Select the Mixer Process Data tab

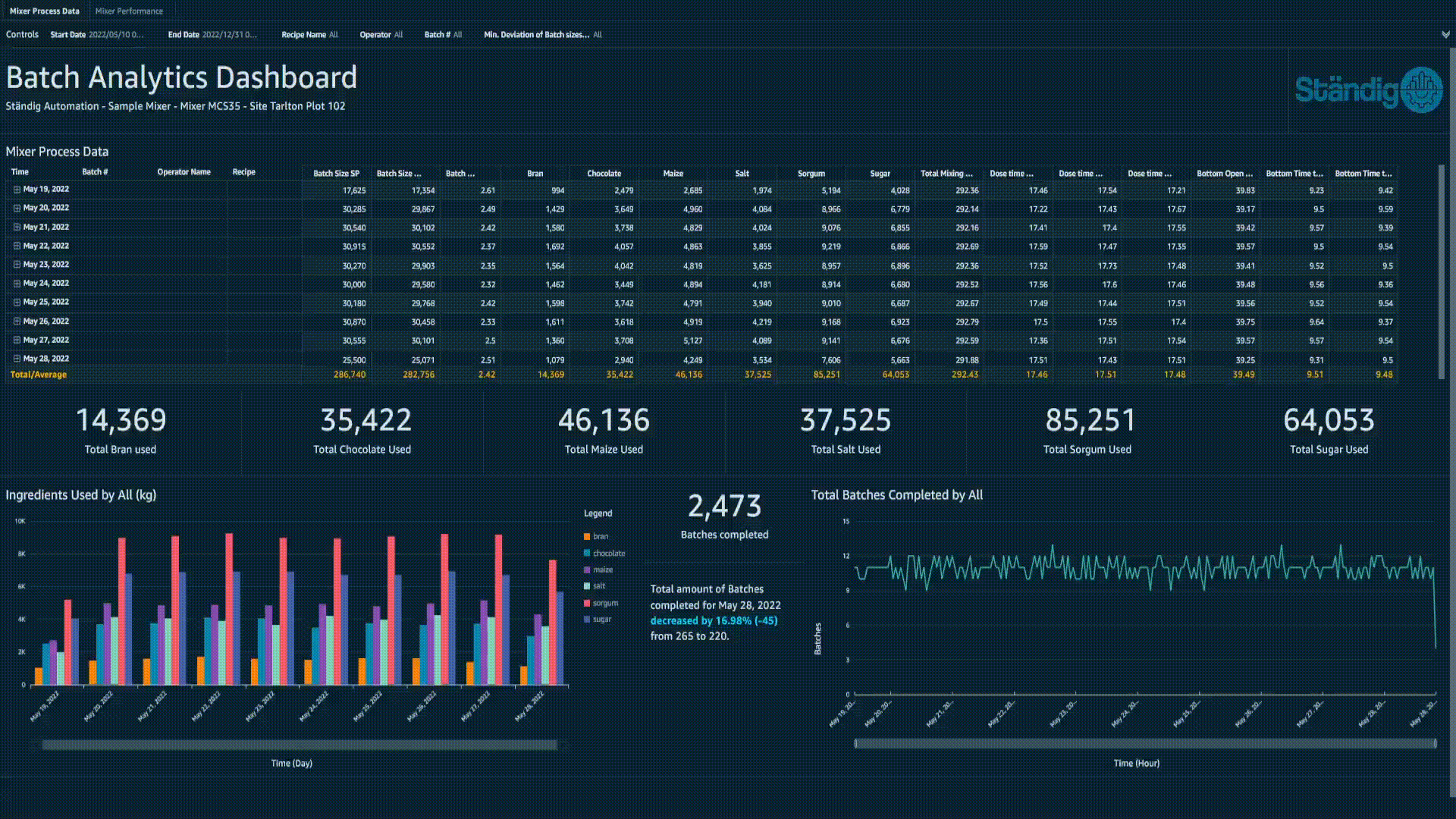45,11
